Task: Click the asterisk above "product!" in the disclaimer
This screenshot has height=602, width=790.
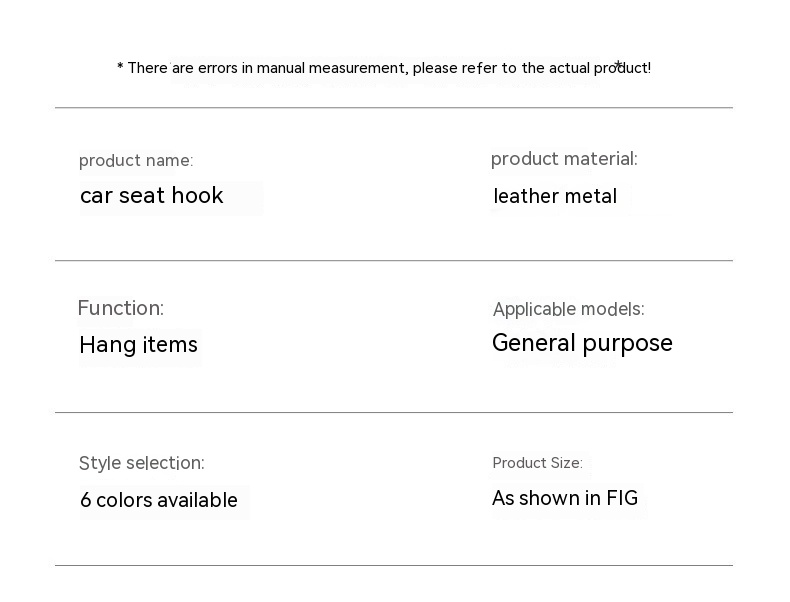Action: point(619,65)
